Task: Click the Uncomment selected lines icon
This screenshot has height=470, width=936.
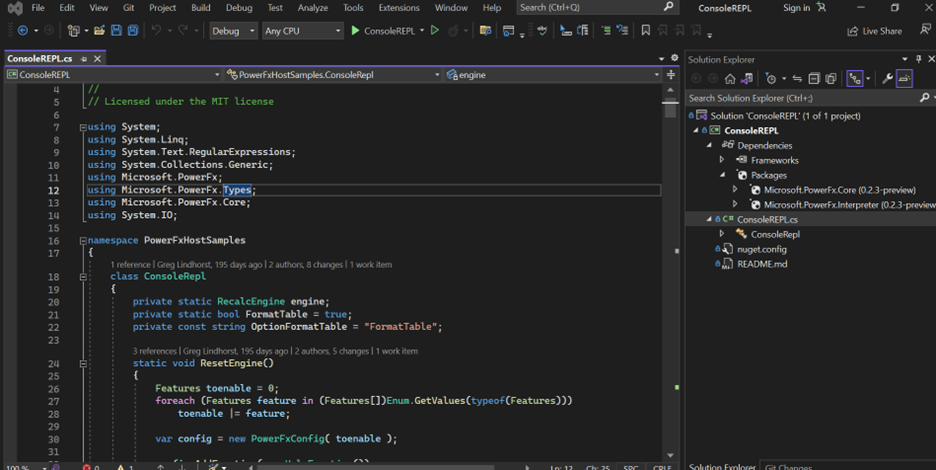Action: 622,30
